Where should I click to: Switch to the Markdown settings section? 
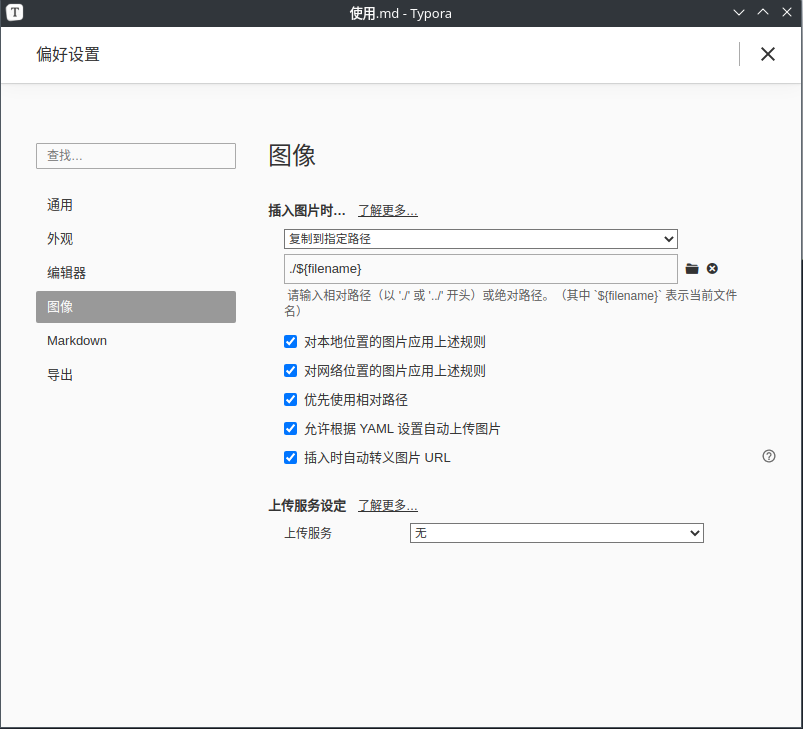77,341
